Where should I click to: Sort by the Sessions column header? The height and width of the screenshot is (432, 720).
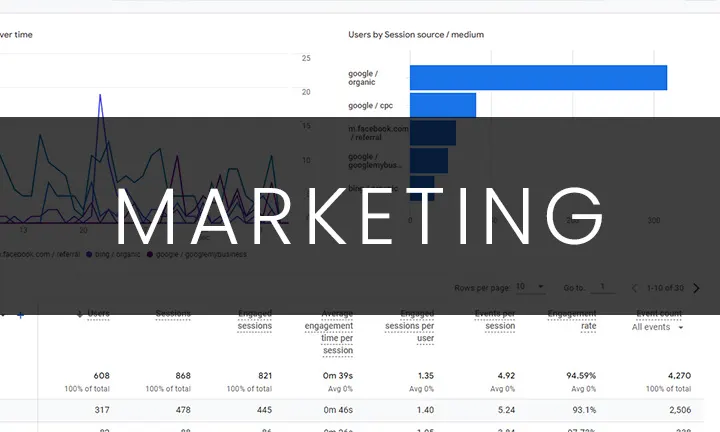(x=174, y=314)
